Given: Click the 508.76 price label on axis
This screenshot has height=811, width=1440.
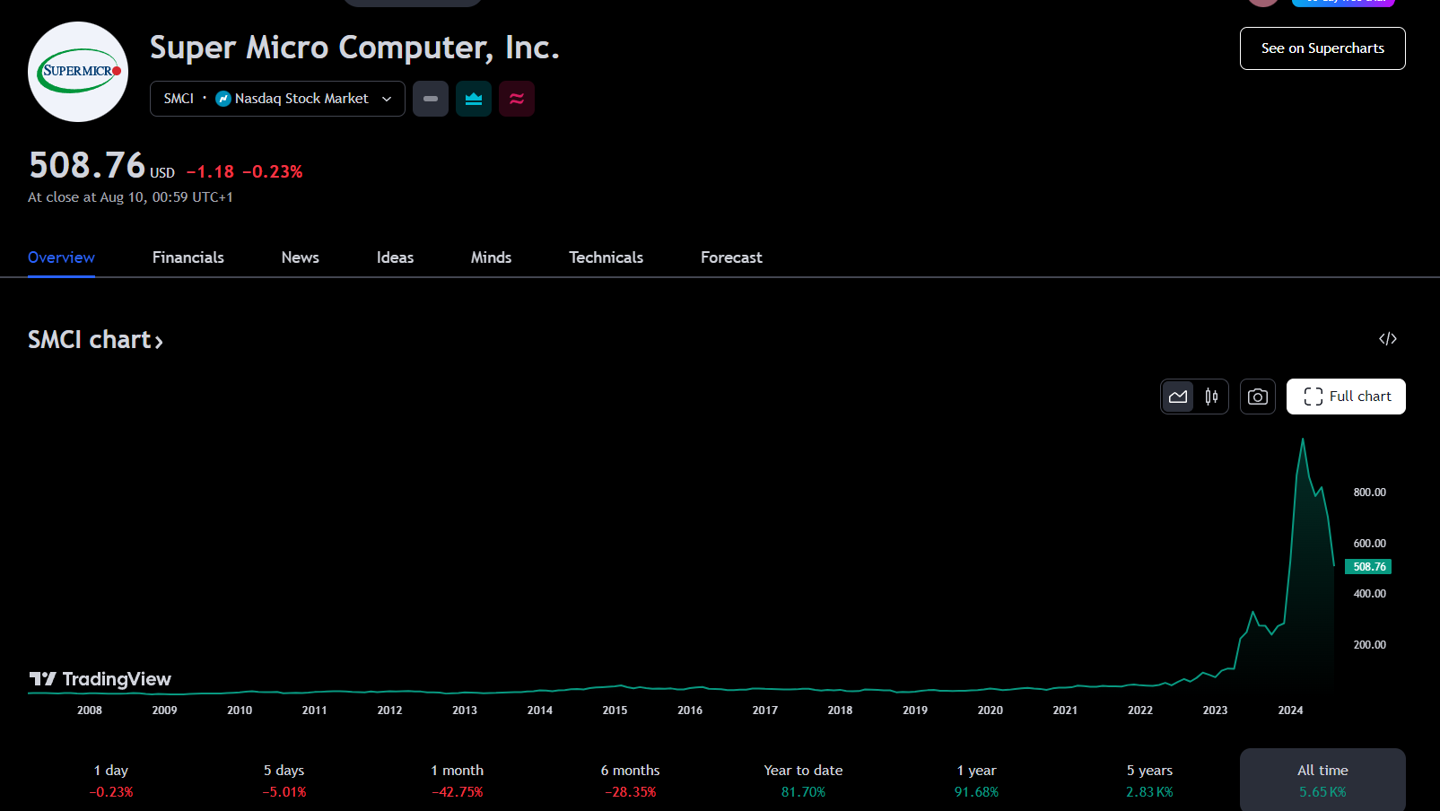Looking at the screenshot, I should tap(1368, 567).
